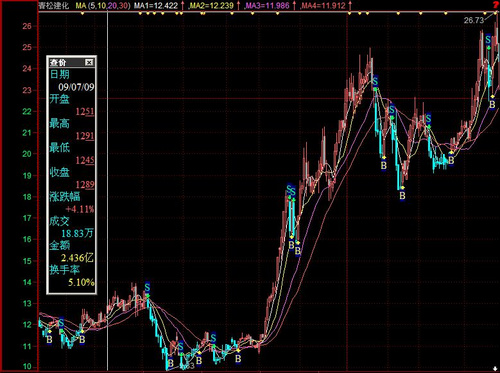Select the MA4=11.912 moving average label
This screenshot has width=500, height=373.
click(x=323, y=6)
